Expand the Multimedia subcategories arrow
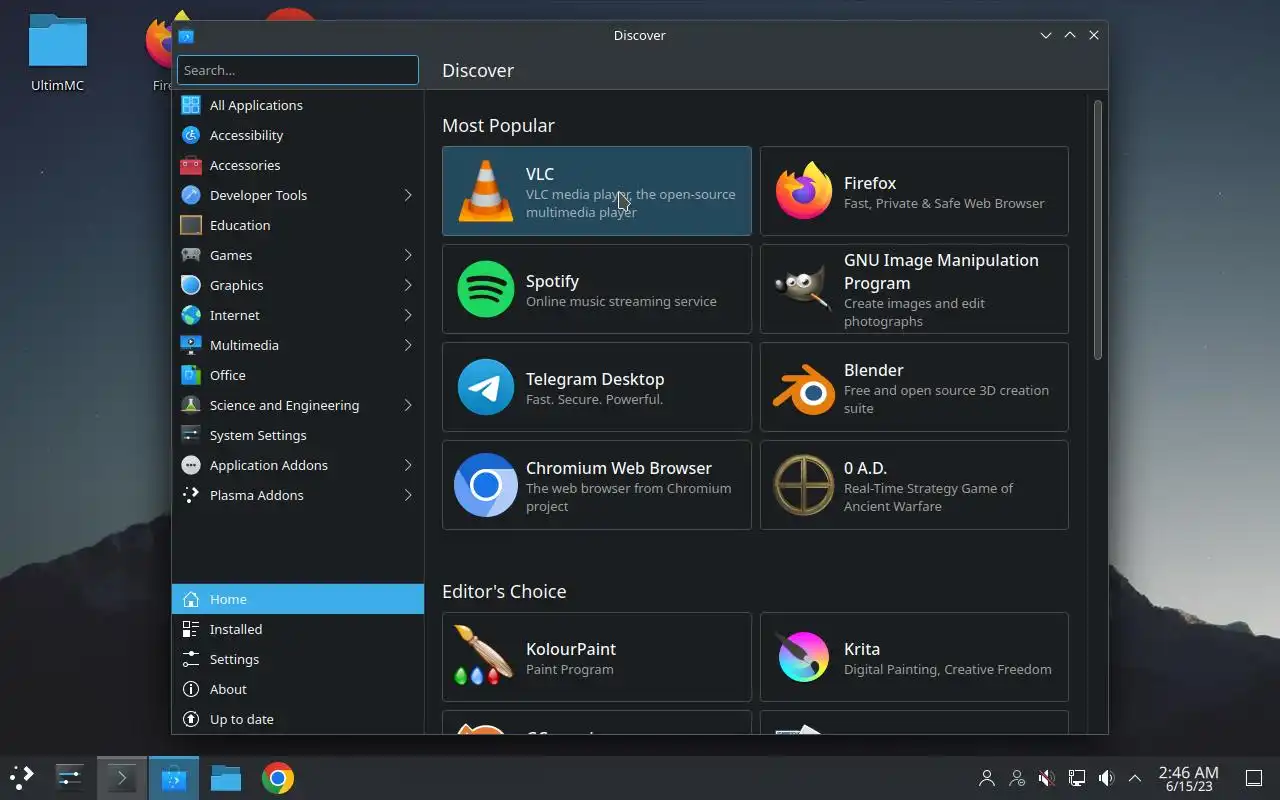The image size is (1280, 800). tap(408, 345)
